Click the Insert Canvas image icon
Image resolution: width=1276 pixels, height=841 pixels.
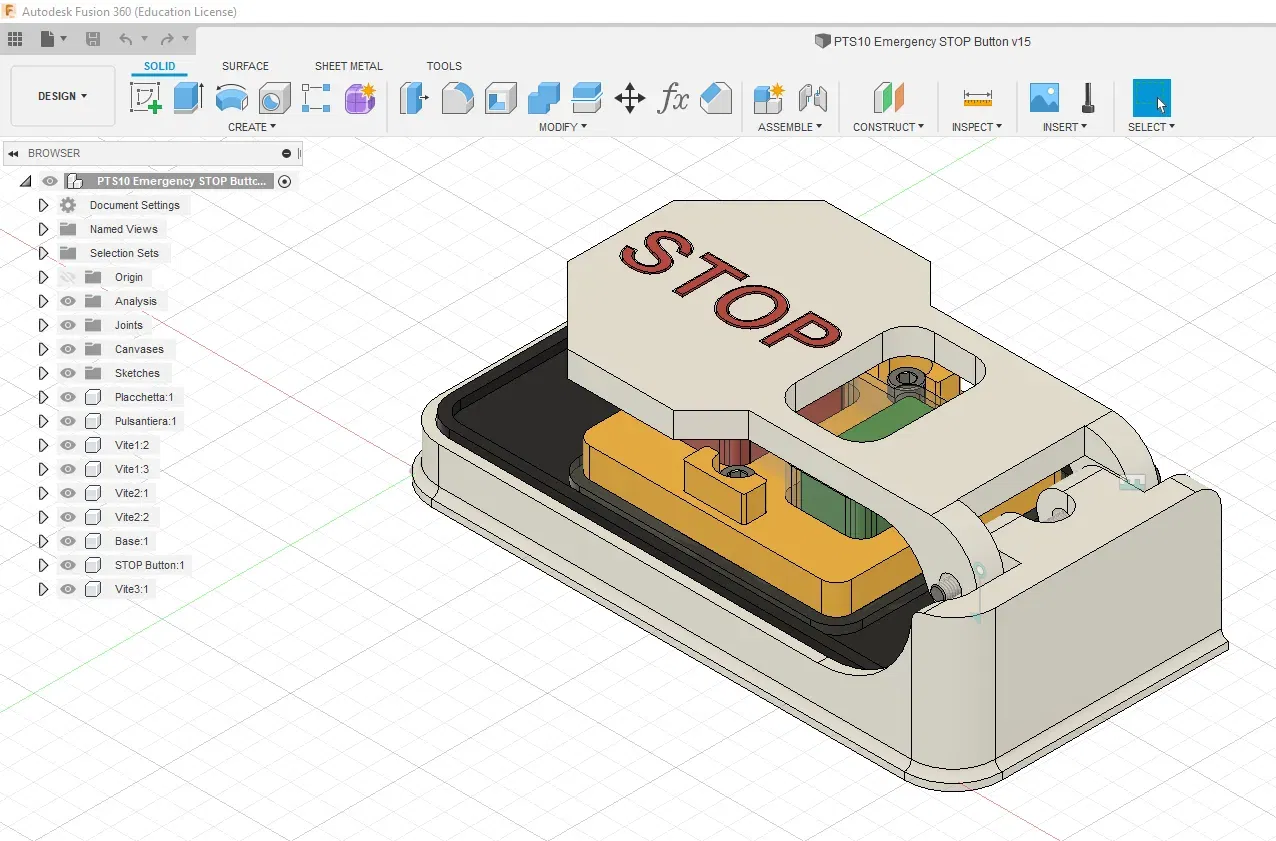(x=1044, y=98)
